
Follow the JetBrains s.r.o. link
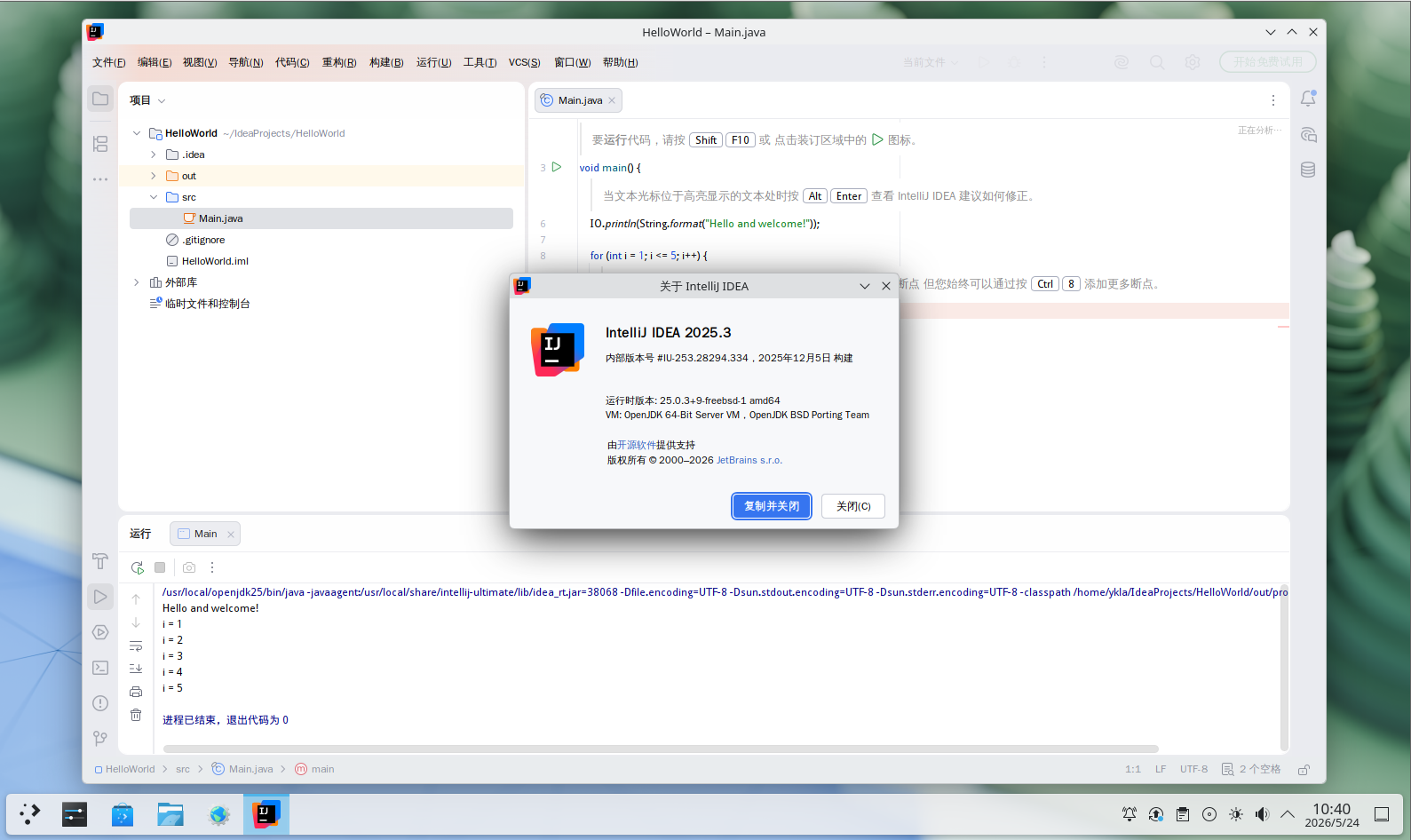click(x=749, y=460)
